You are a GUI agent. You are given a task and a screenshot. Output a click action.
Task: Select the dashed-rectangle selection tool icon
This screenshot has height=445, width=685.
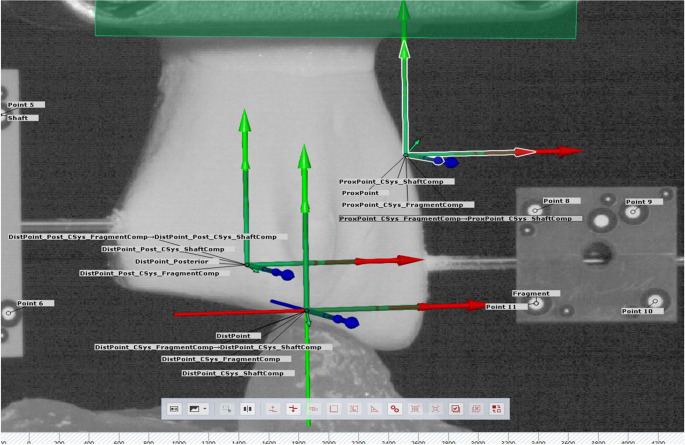pyautogui.click(x=226, y=409)
